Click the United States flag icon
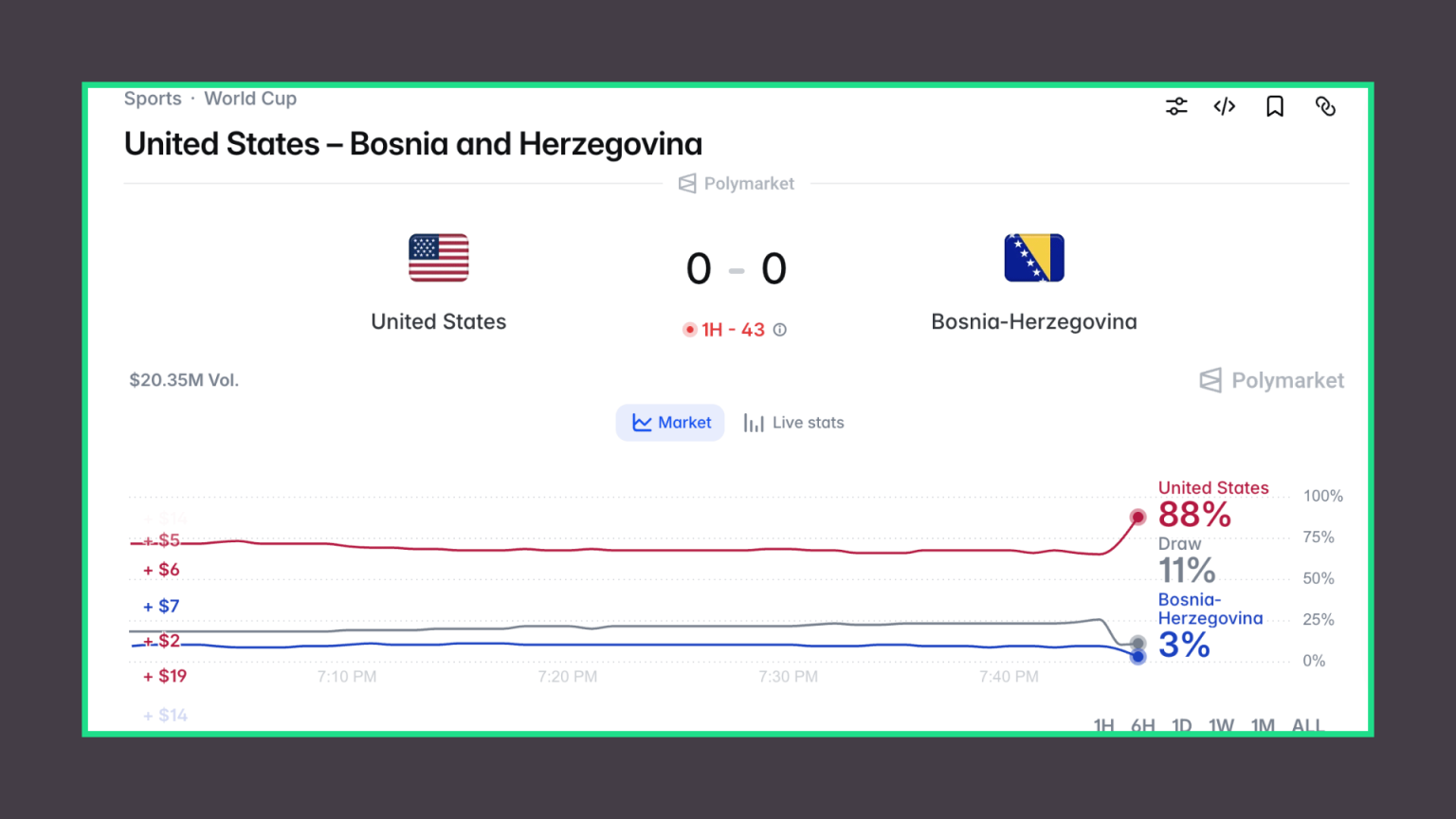Viewport: 1456px width, 819px height. click(439, 258)
